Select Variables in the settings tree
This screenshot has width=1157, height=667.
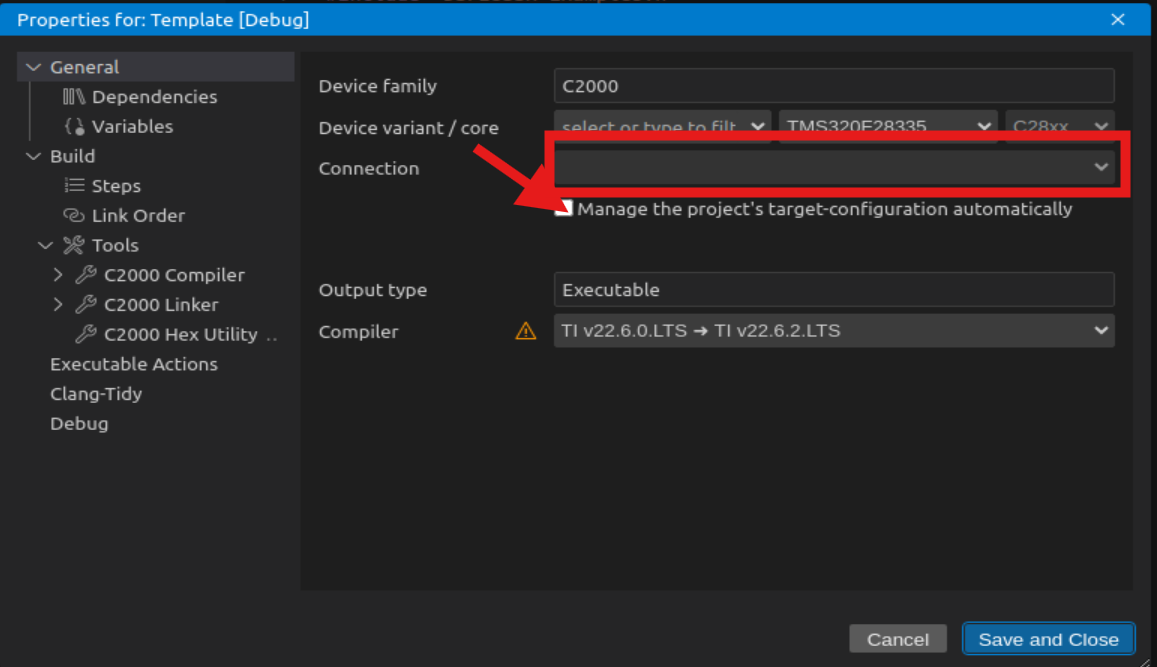(x=132, y=126)
